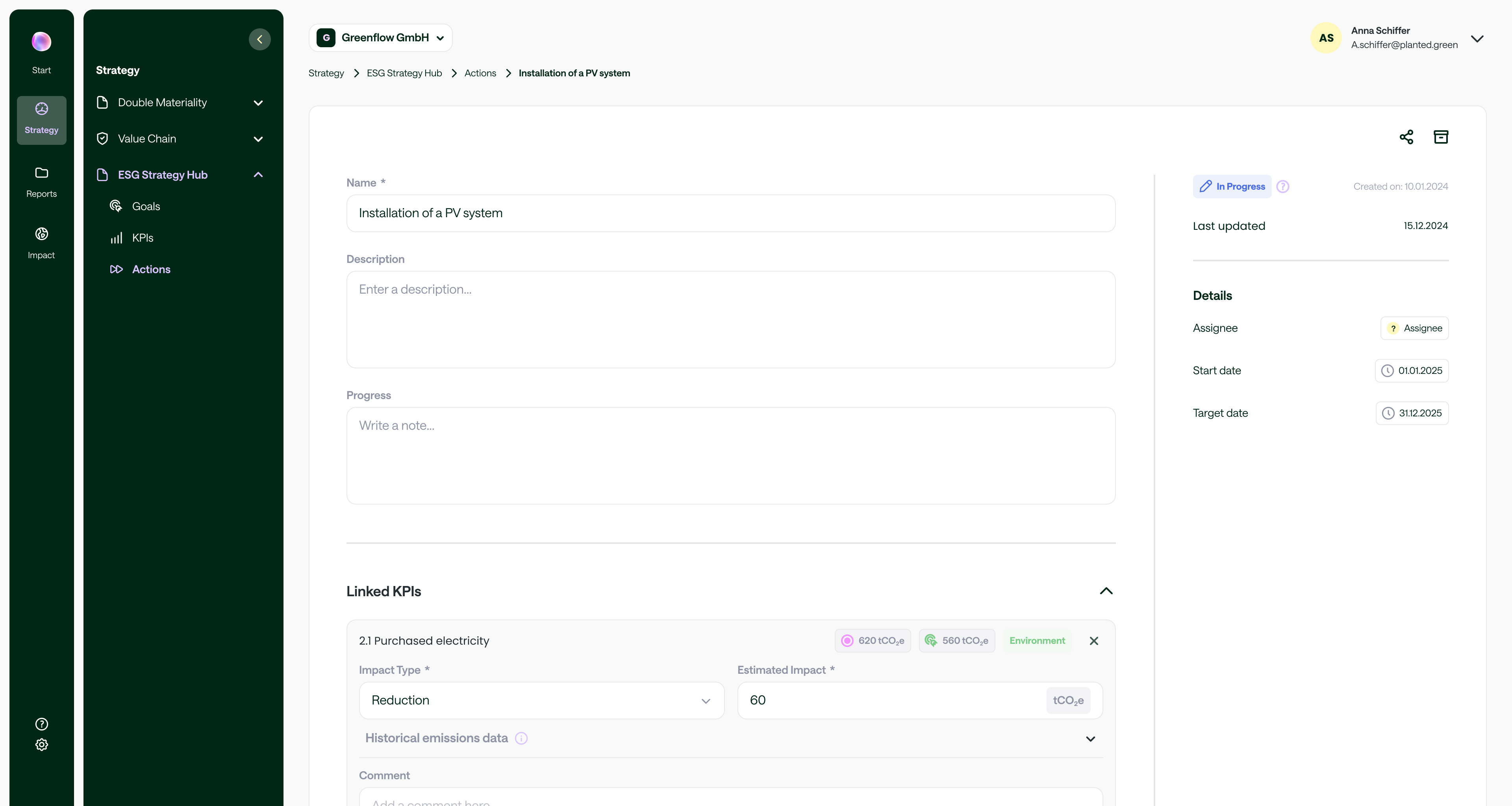Collapse the Linked KPIs section
1512x806 pixels.
[1106, 591]
